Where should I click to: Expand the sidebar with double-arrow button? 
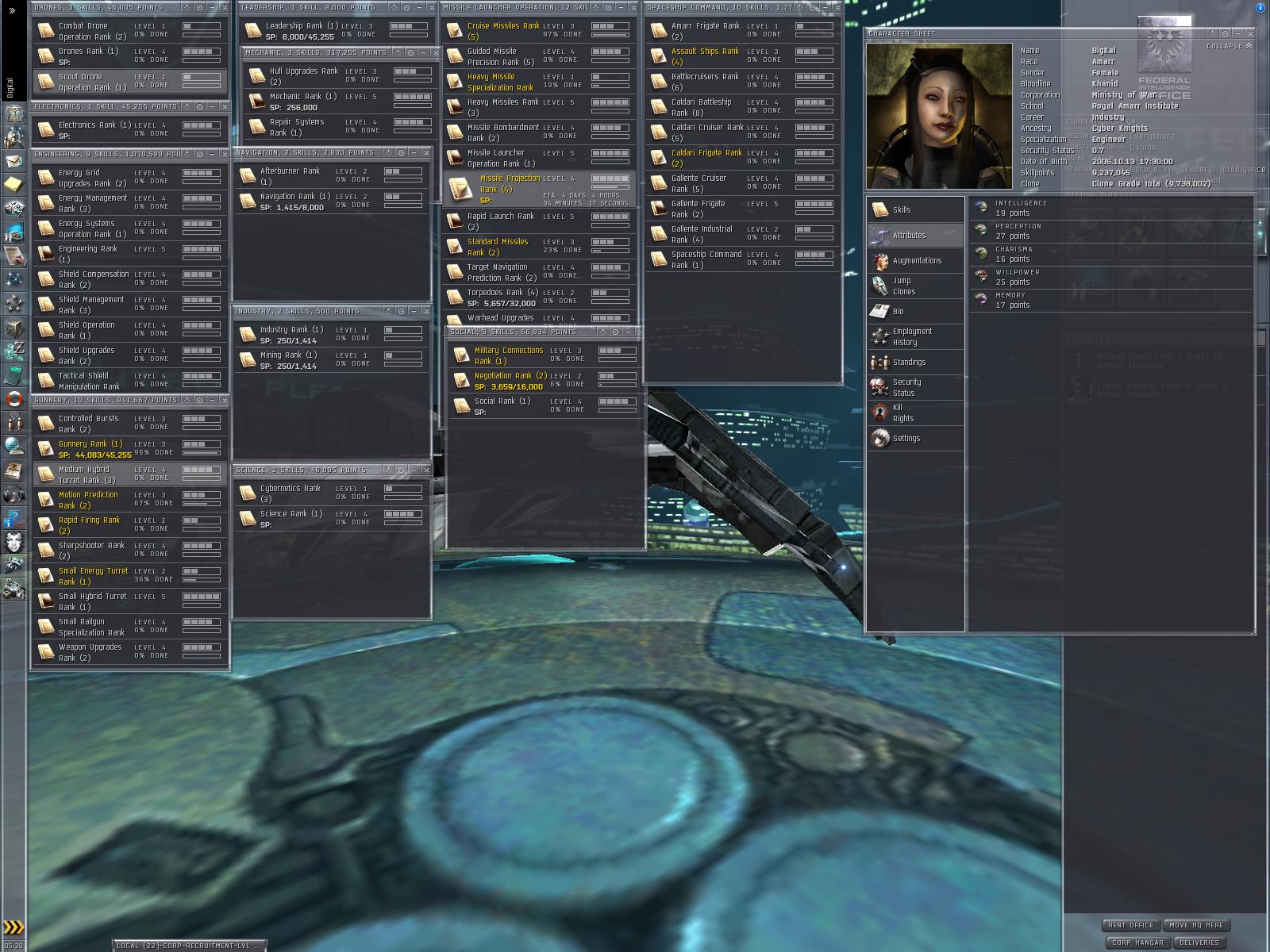13,11
